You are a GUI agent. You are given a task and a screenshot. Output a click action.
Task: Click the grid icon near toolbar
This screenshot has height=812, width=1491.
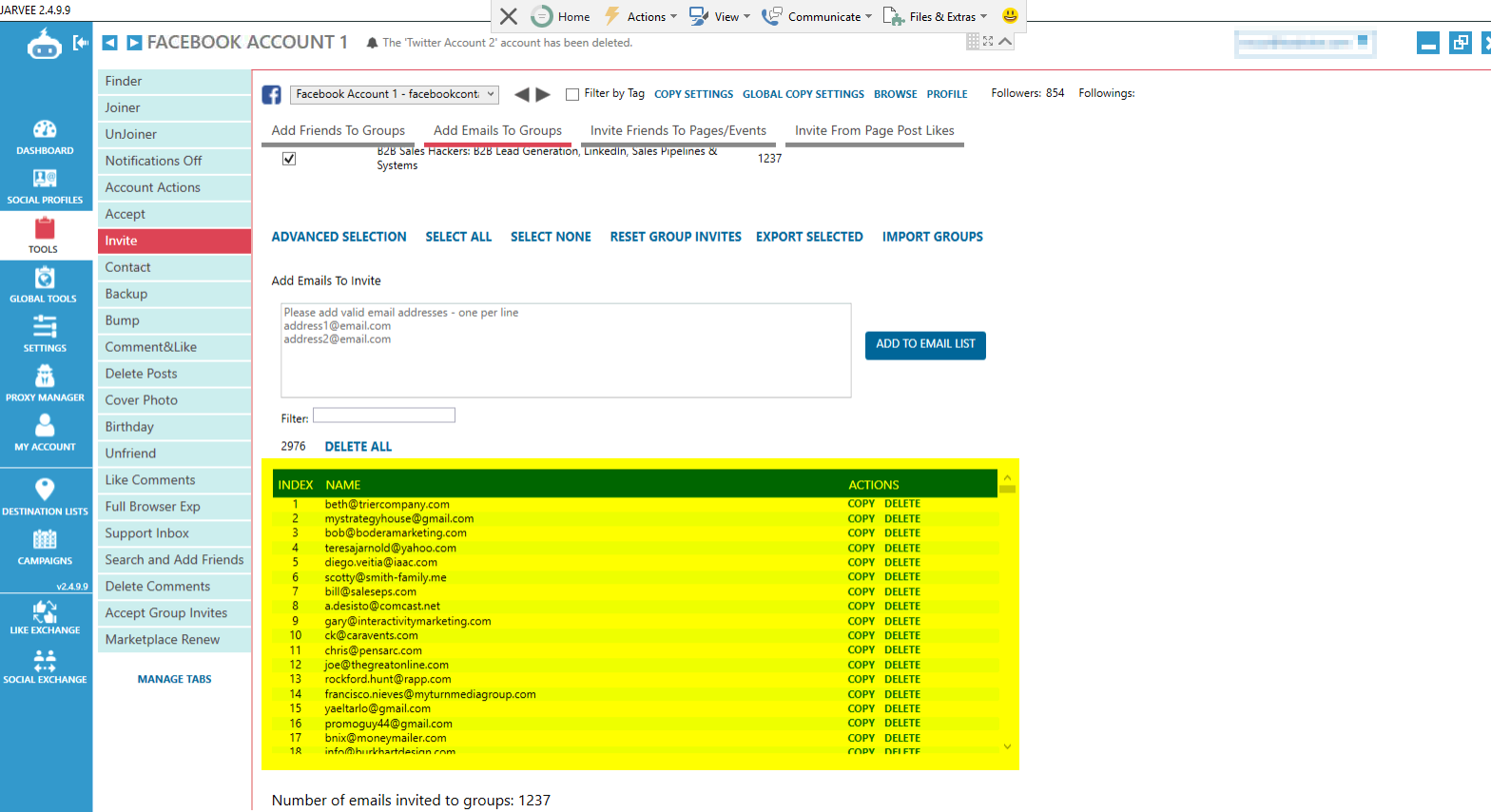click(x=973, y=41)
